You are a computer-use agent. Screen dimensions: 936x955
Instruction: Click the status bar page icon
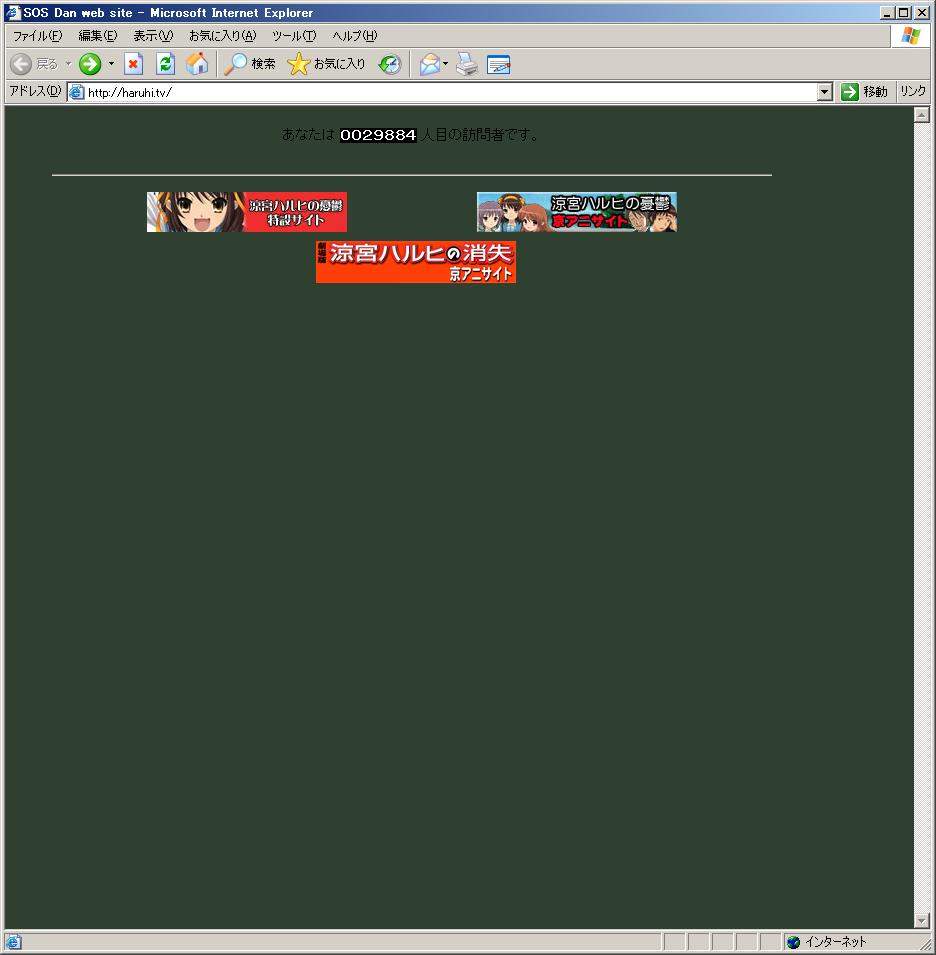[x=13, y=942]
